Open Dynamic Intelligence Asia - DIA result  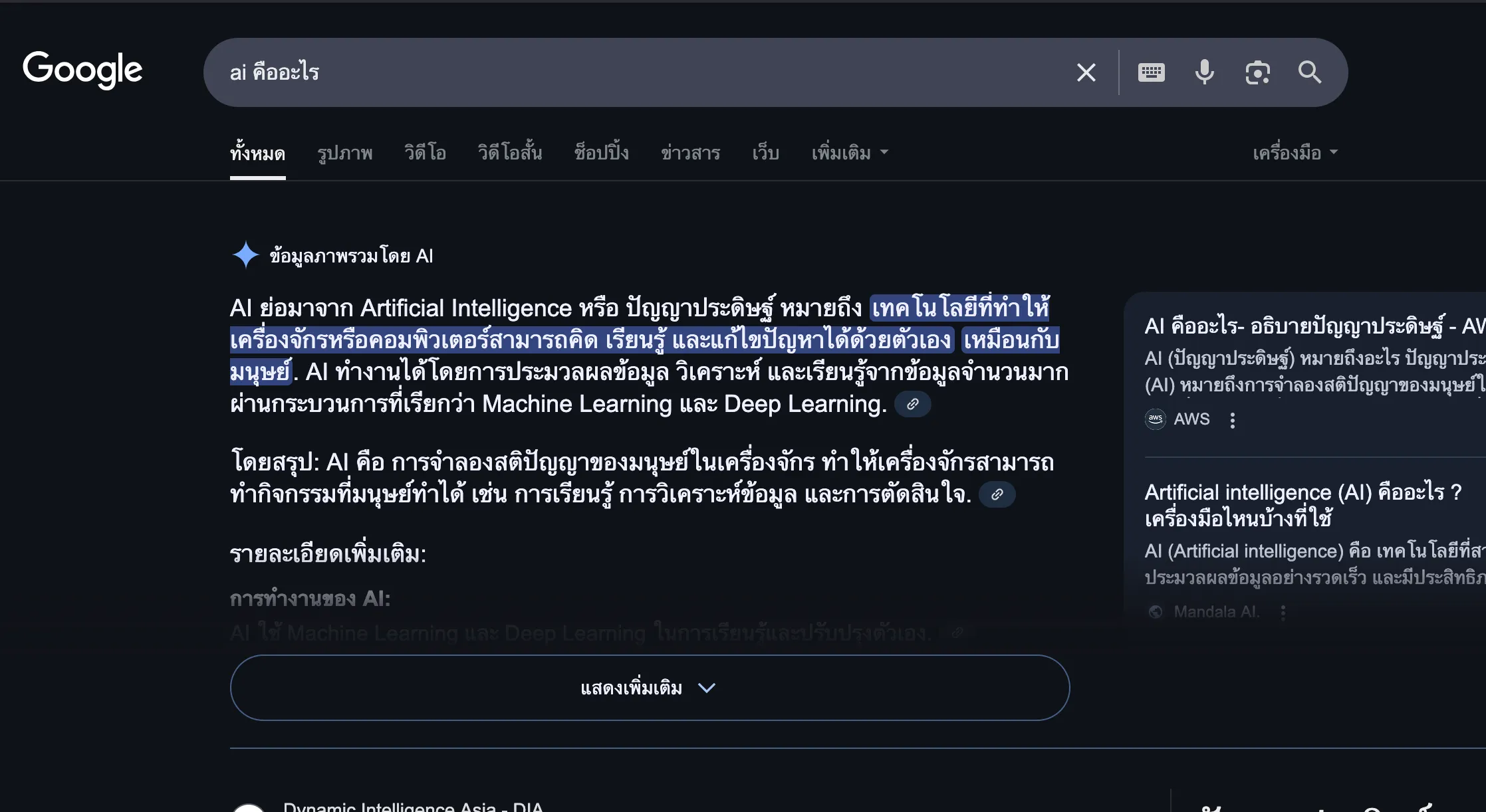(x=413, y=807)
